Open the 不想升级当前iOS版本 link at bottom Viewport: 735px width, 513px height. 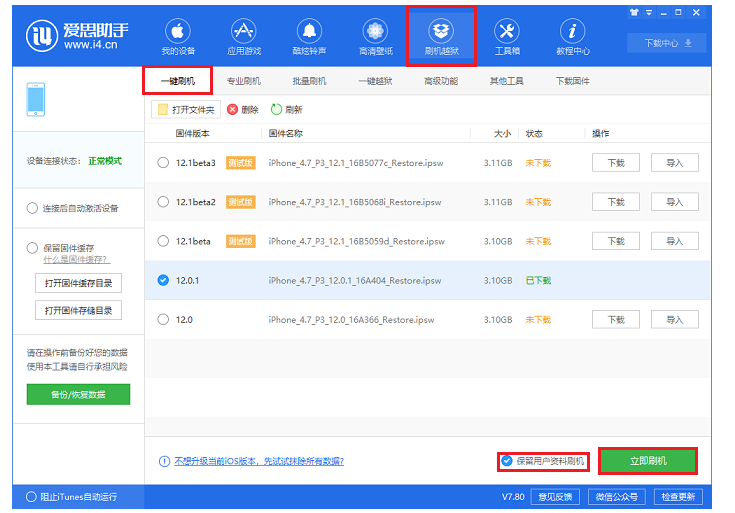point(259,461)
